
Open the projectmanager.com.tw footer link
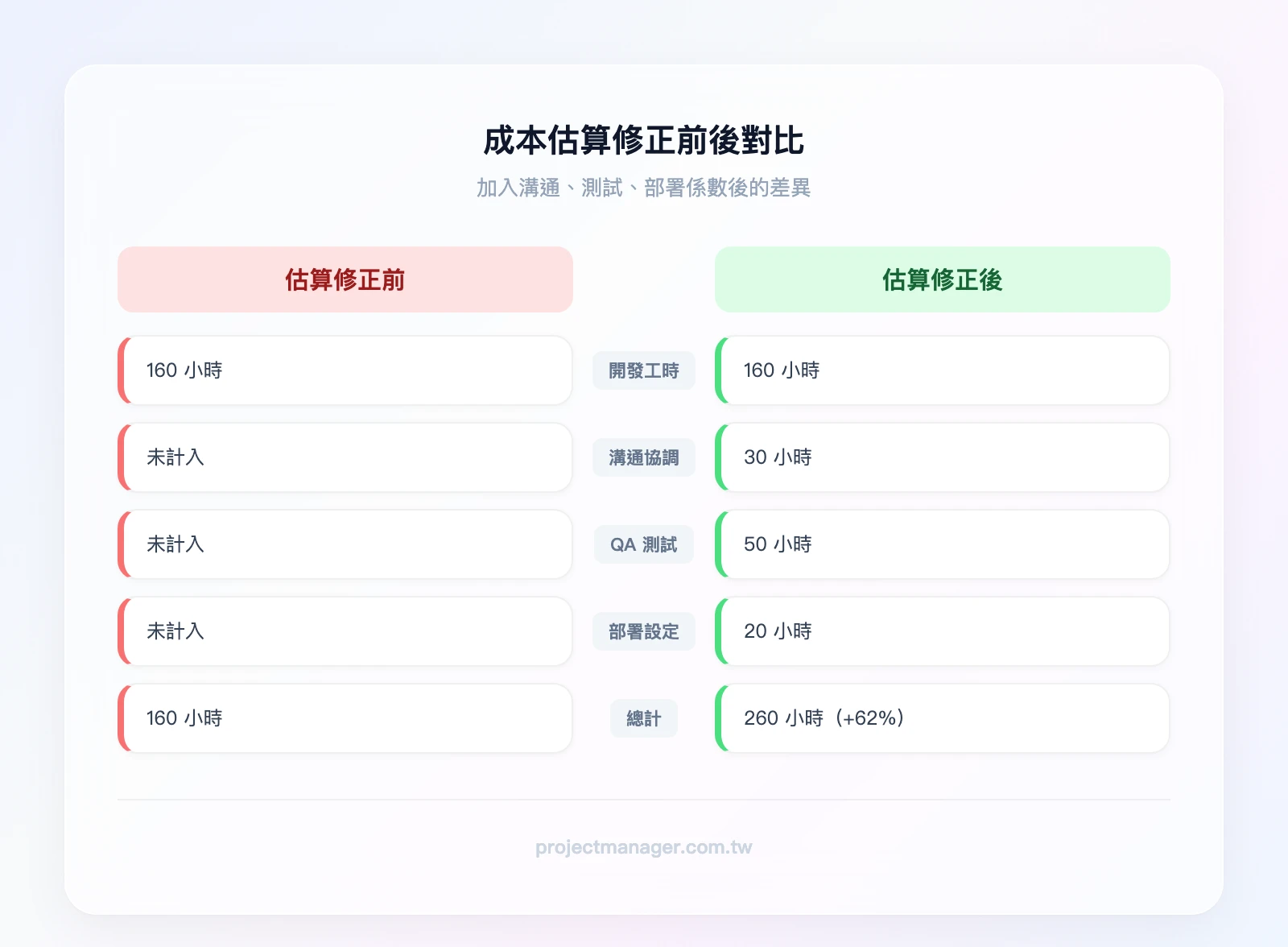[643, 847]
